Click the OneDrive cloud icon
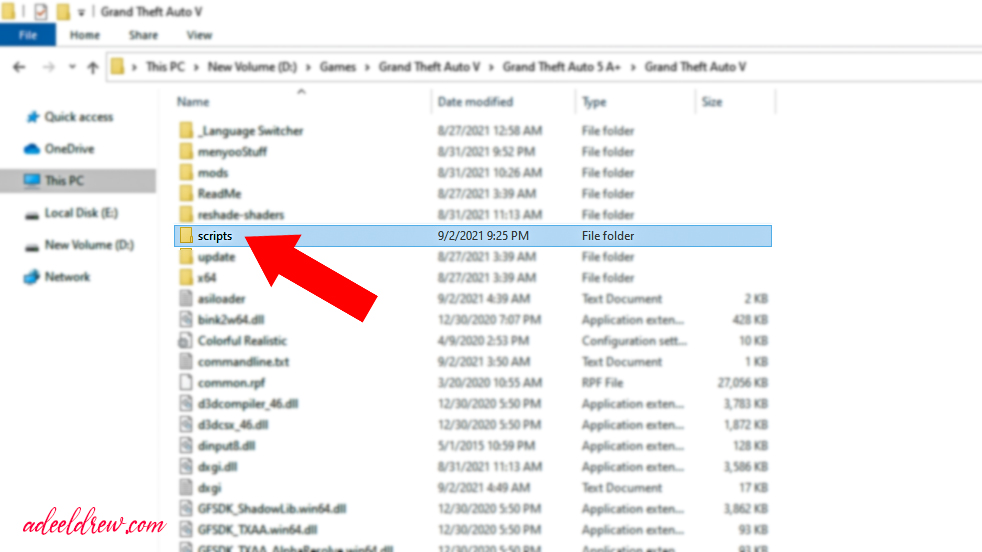The width and height of the screenshot is (982, 552). pyautogui.click(x=31, y=148)
